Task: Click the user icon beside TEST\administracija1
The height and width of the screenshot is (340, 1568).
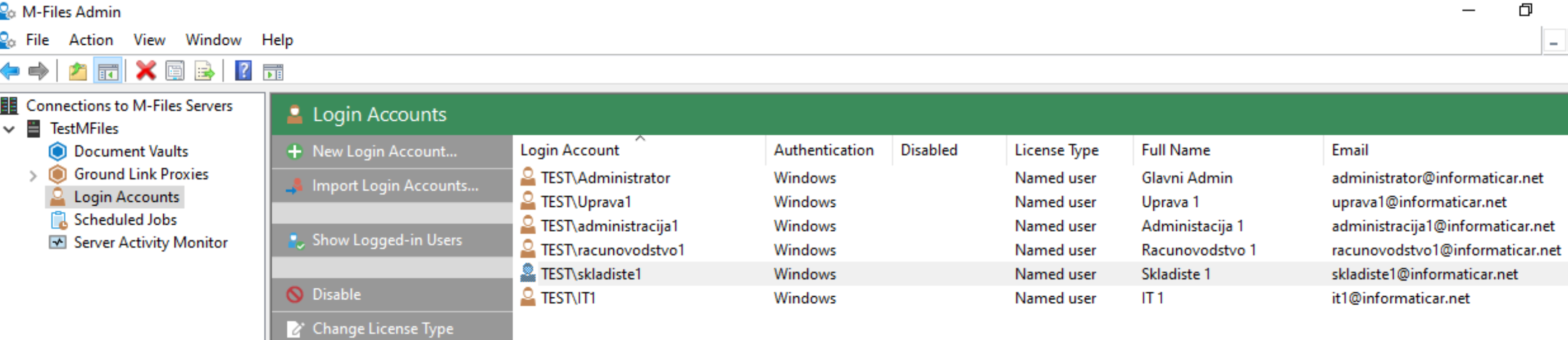Action: click(528, 226)
